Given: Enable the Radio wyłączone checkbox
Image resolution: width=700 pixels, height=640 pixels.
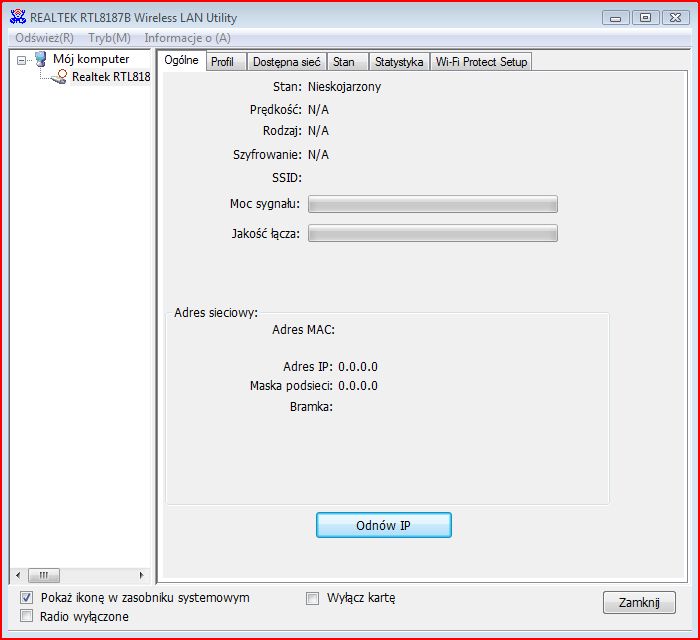Looking at the screenshot, I should (x=27, y=616).
